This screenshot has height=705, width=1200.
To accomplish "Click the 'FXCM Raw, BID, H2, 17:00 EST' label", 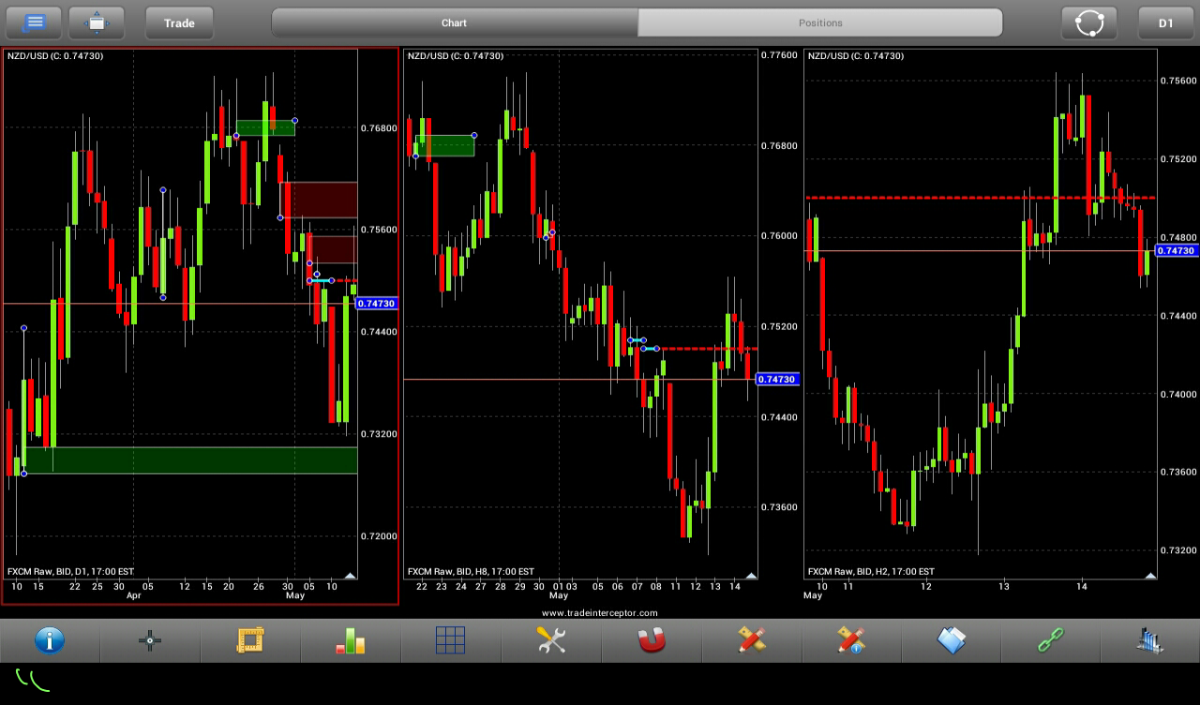I will 871,571.
